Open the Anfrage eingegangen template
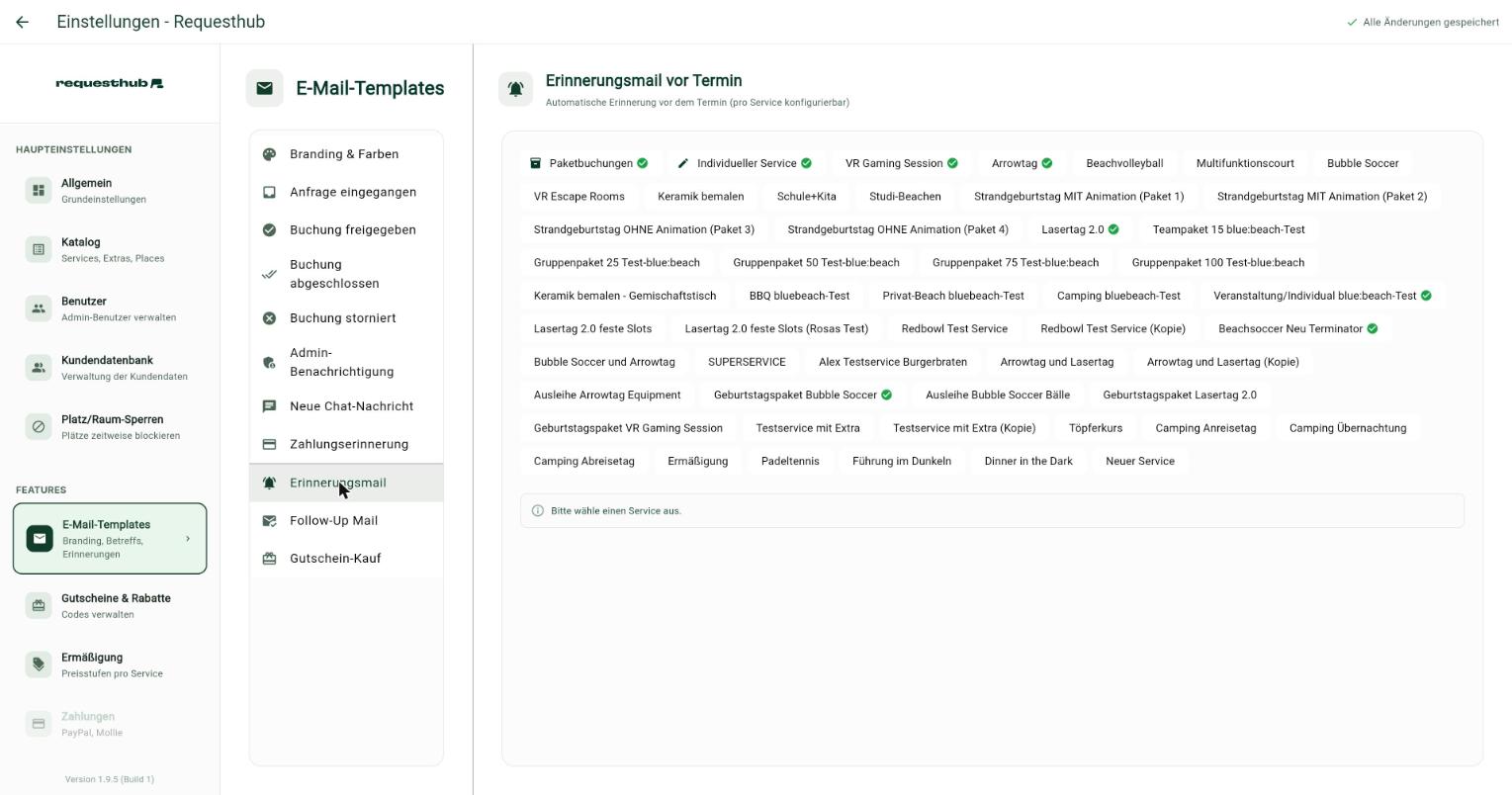Image resolution: width=1512 pixels, height=795 pixels. pos(346,192)
